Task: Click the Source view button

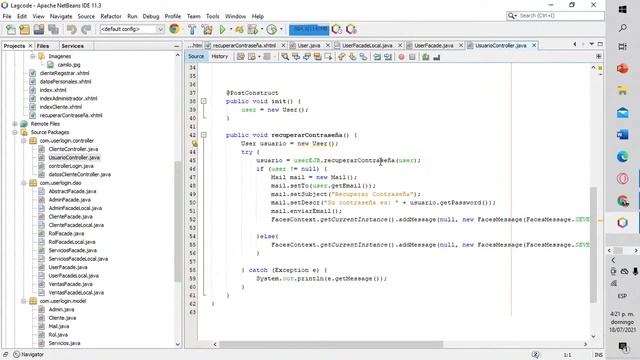Action: 196,56
